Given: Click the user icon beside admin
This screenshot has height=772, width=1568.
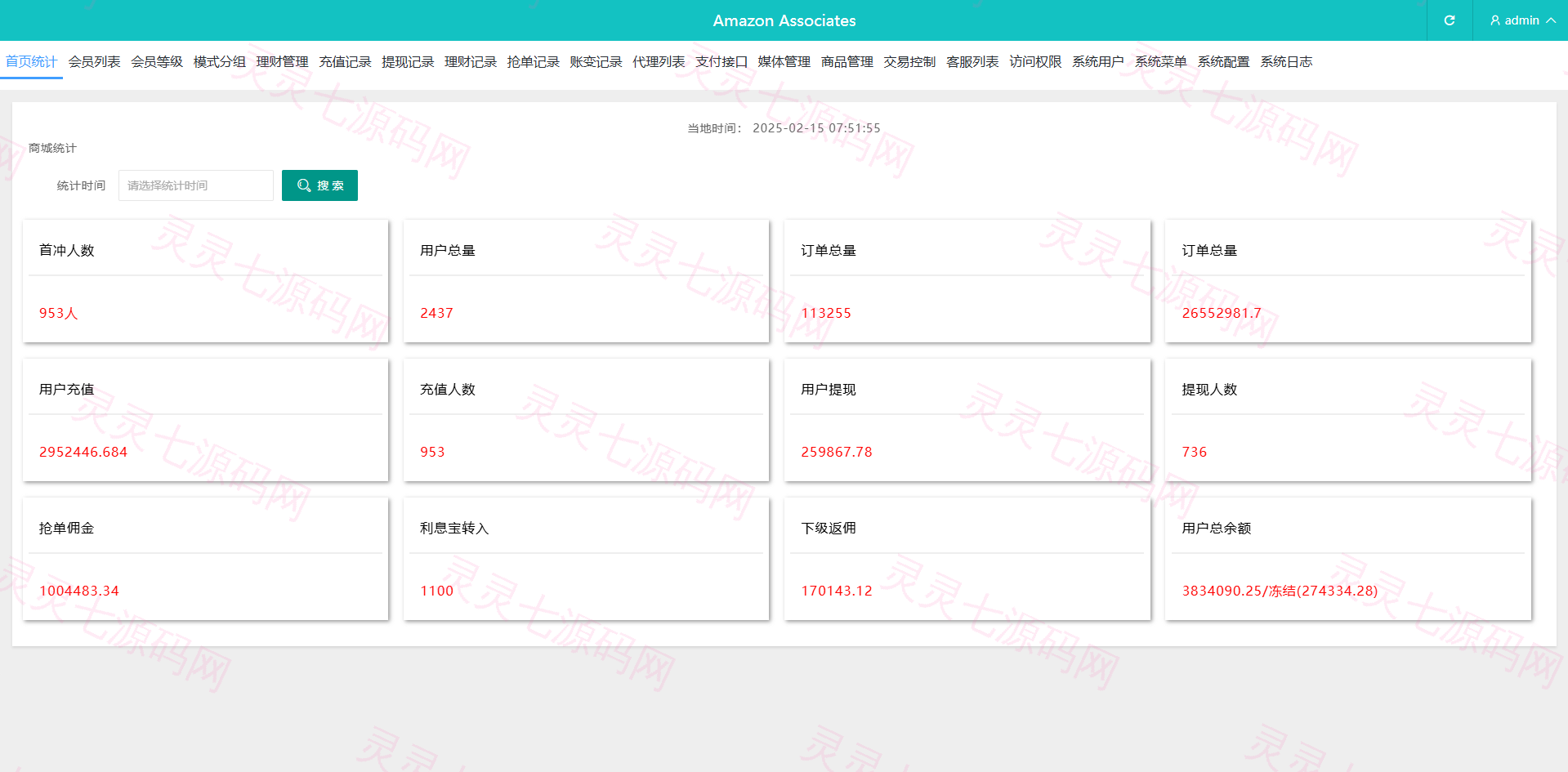Looking at the screenshot, I should pyautogui.click(x=1495, y=20).
